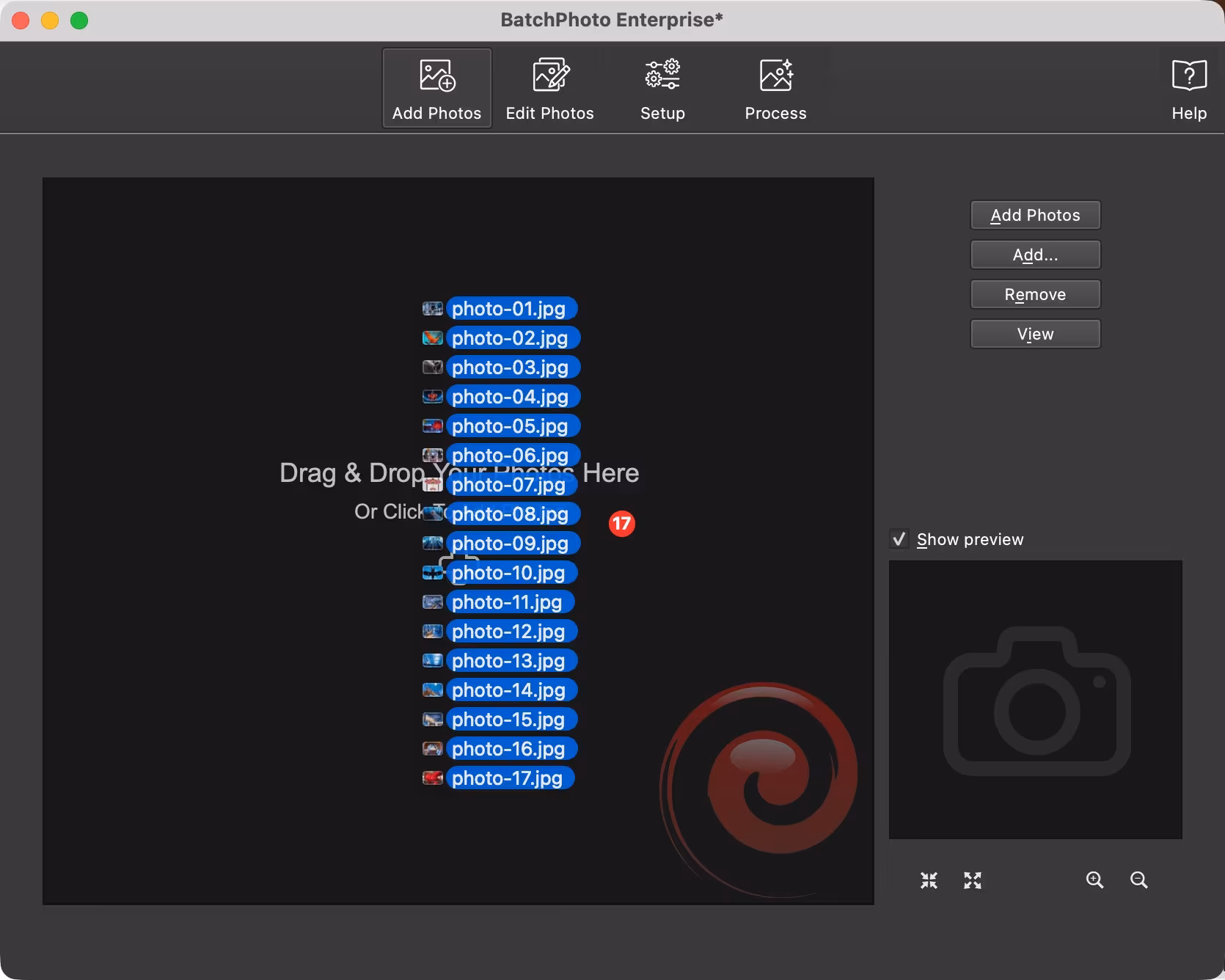The image size is (1225, 980).
Task: Click the photo-04.jpg thumbnail icon
Action: coord(433,397)
